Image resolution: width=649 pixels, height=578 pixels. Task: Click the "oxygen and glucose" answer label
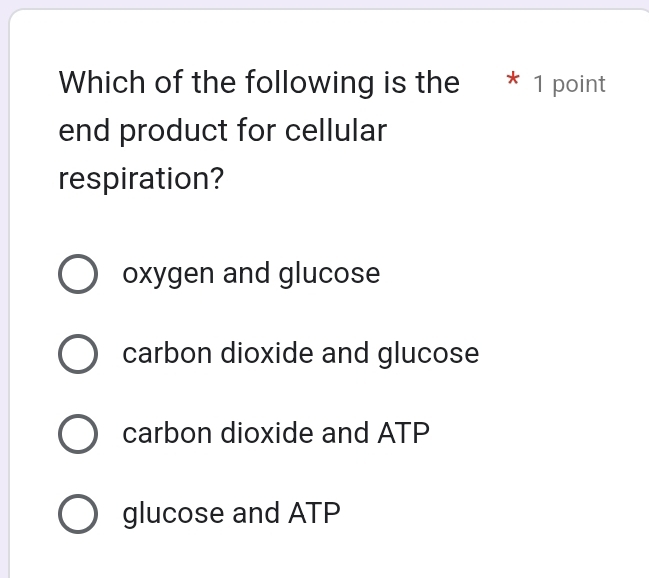(251, 274)
